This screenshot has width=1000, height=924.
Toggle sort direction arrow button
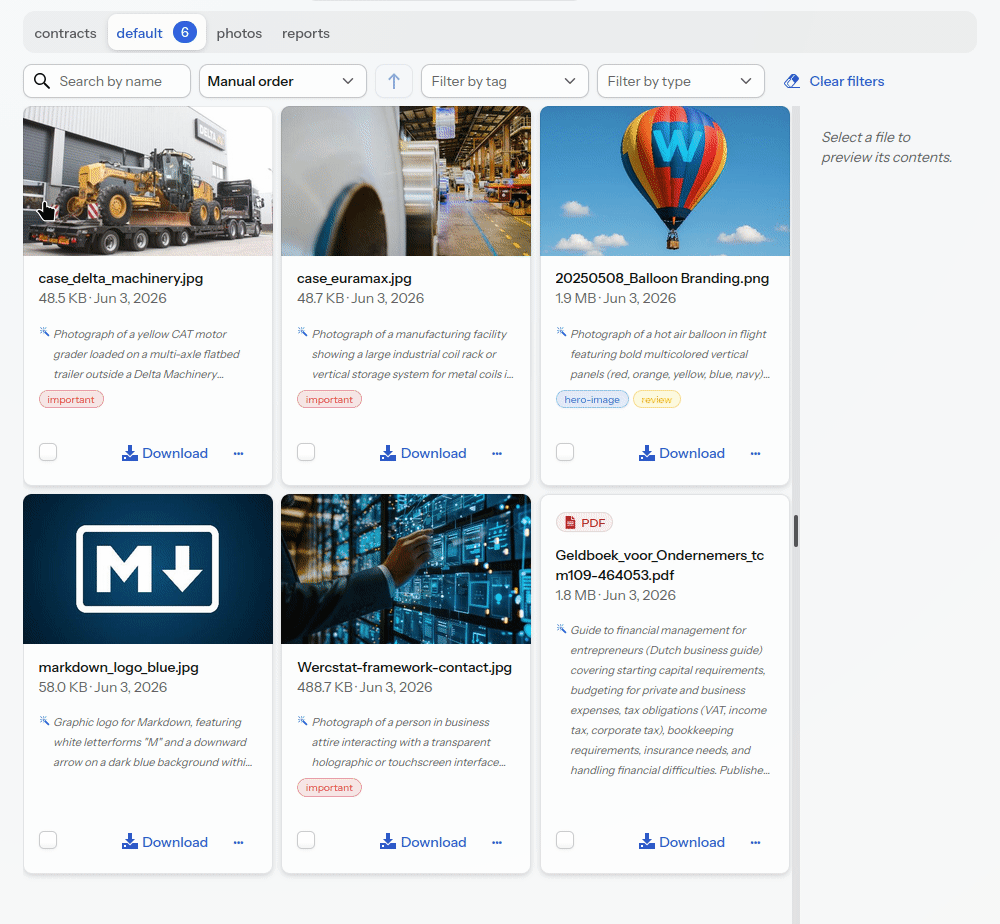pos(393,81)
